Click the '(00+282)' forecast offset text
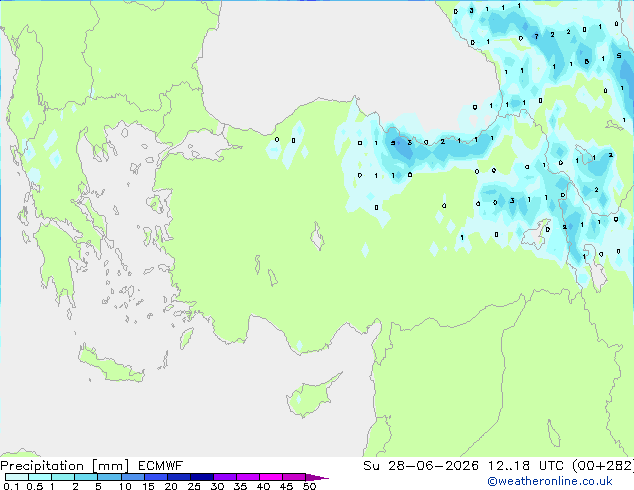This screenshot has height=490, width=634. (x=602, y=466)
